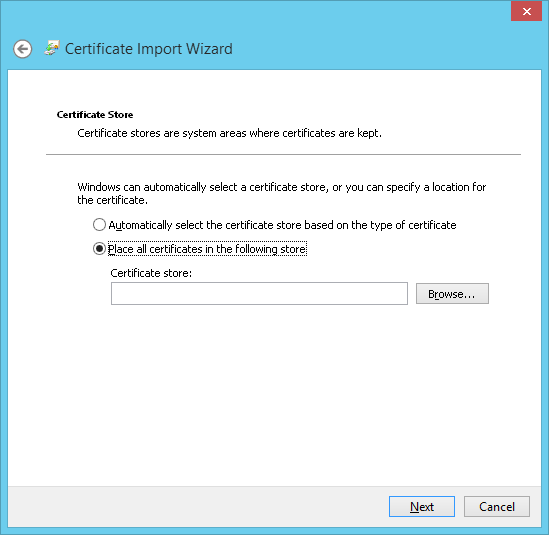This screenshot has height=535, width=549.
Task: Click the 'Certificate Import Wizard' title text
Action: click(148, 49)
